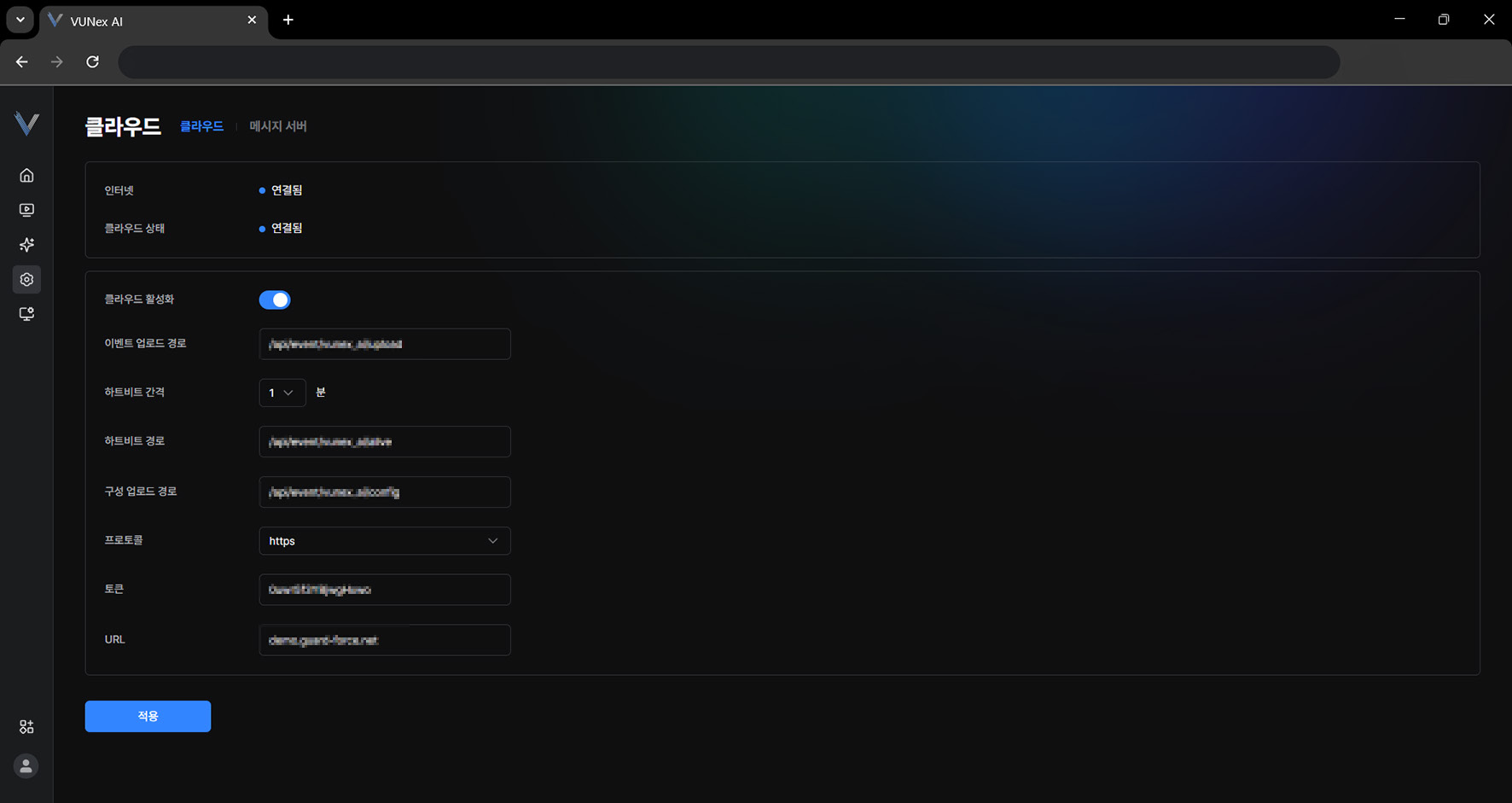
Task: Open the user profile avatar icon
Action: point(26,766)
